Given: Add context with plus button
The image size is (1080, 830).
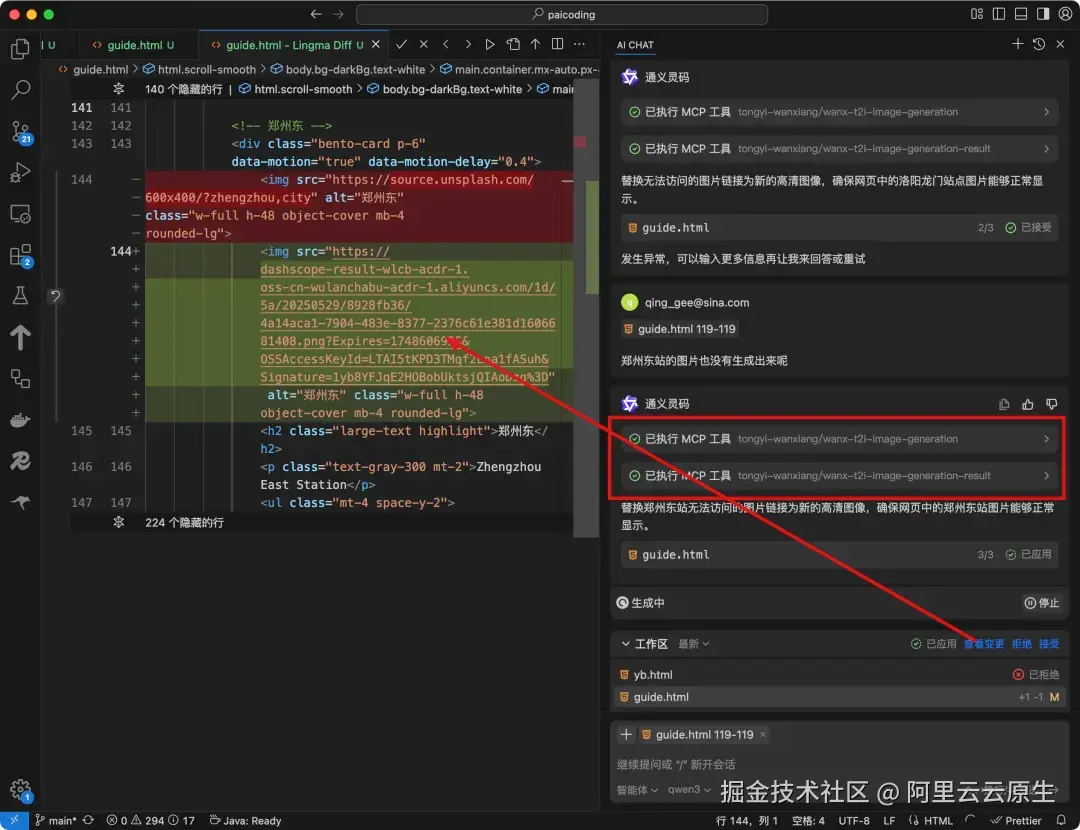Looking at the screenshot, I should (626, 734).
